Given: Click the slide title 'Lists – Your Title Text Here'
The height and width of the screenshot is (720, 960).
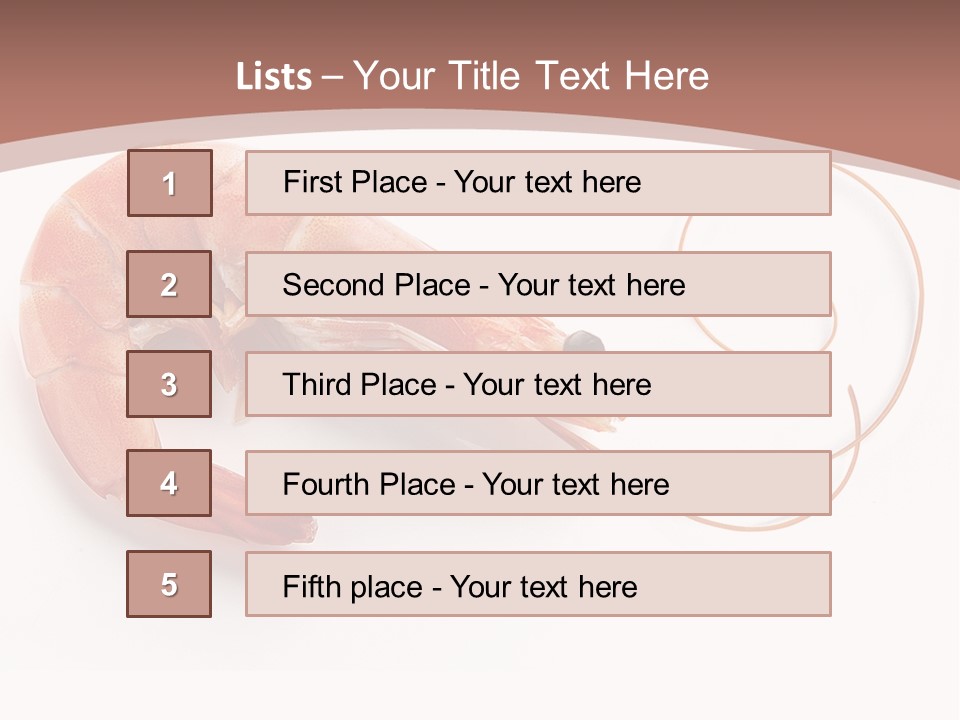Looking at the screenshot, I should (472, 76).
